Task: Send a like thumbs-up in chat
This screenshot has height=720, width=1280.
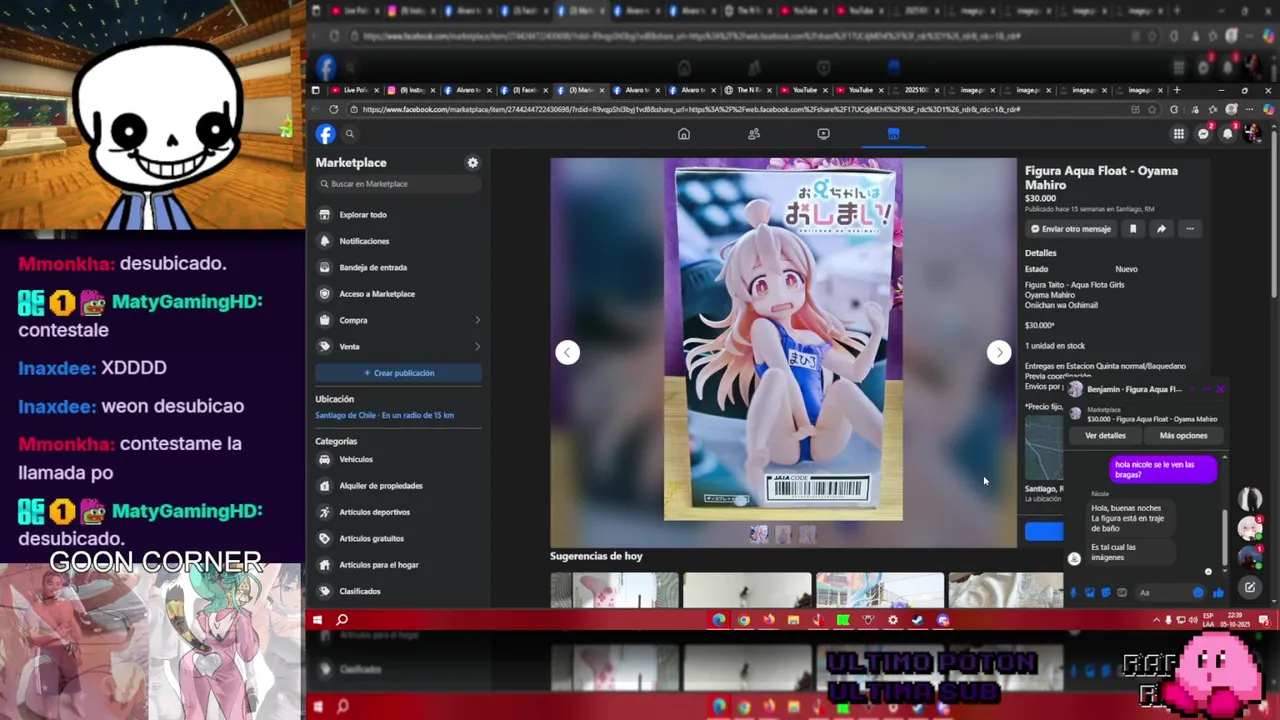Action: point(1218,592)
